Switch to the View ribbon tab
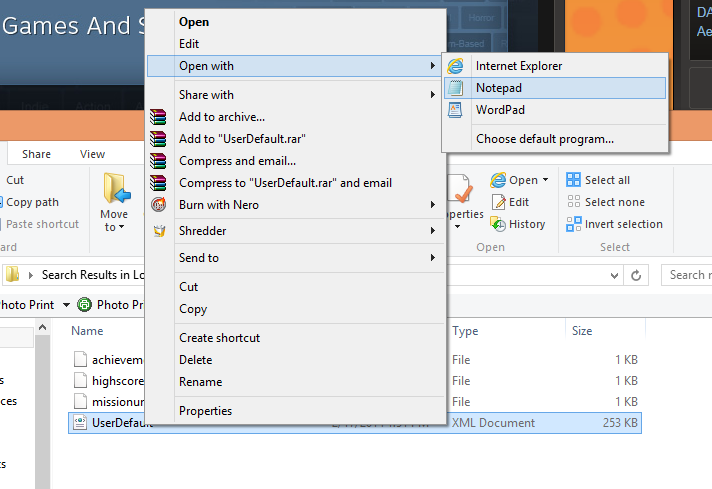 tap(92, 154)
